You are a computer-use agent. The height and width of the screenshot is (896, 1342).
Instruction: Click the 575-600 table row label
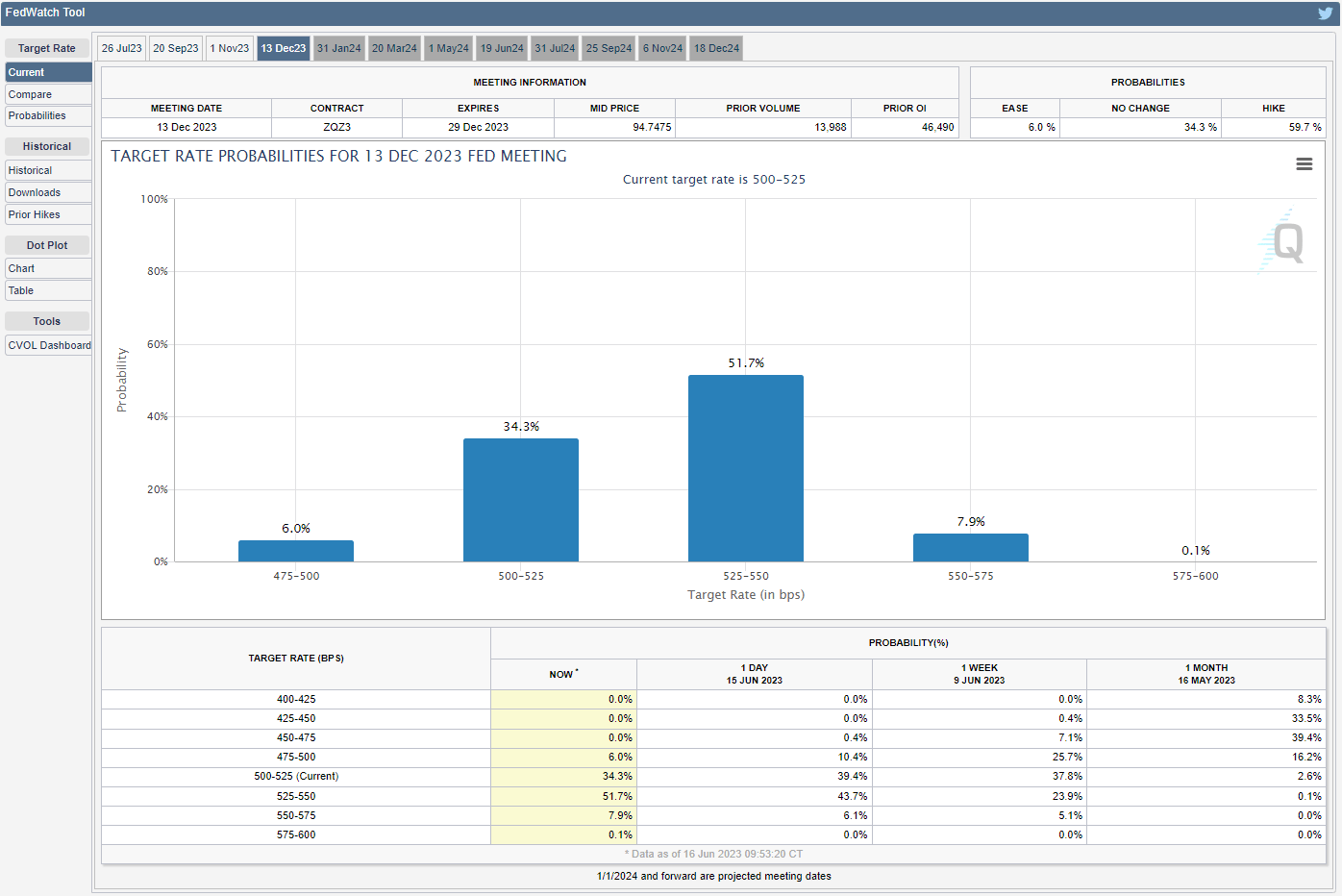(296, 834)
